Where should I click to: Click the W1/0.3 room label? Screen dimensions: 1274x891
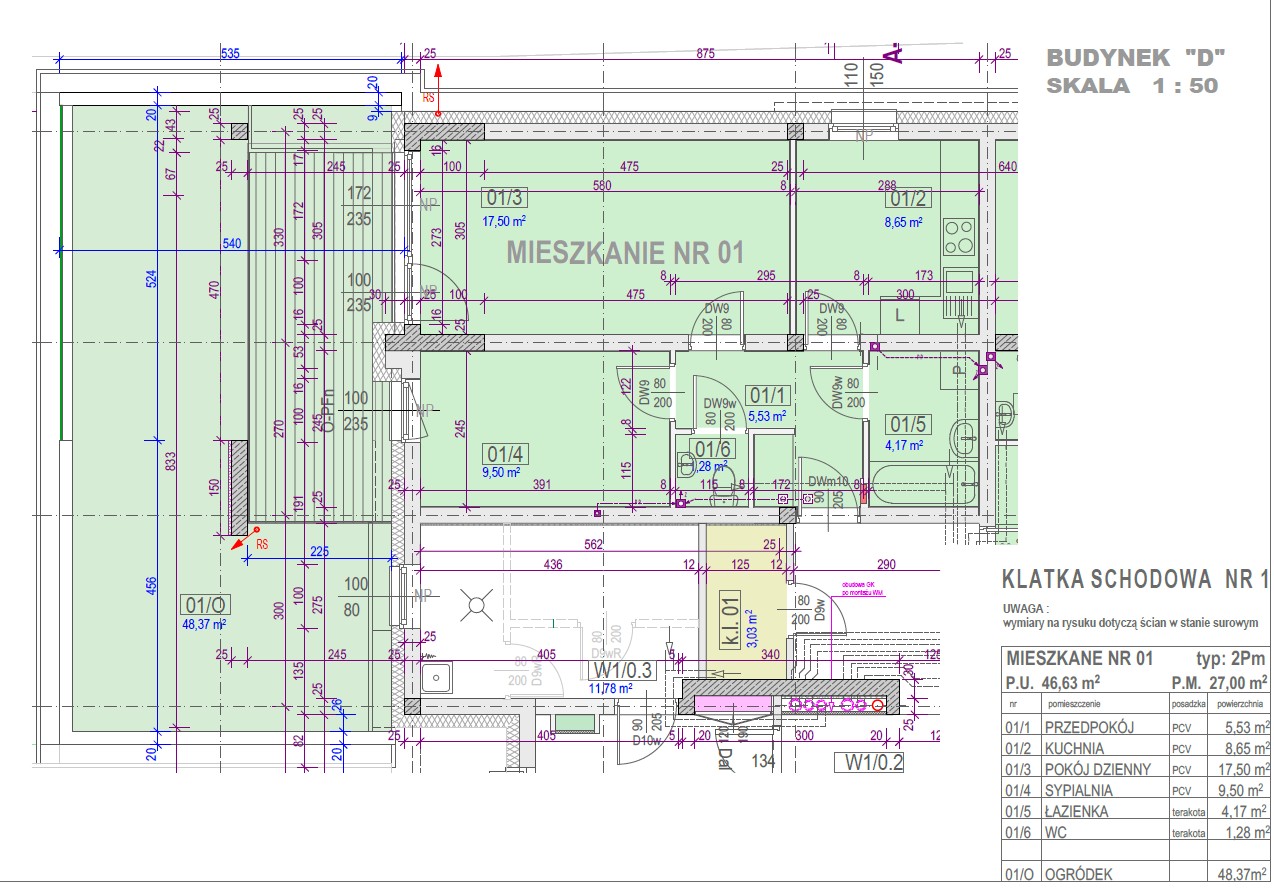pos(624,670)
